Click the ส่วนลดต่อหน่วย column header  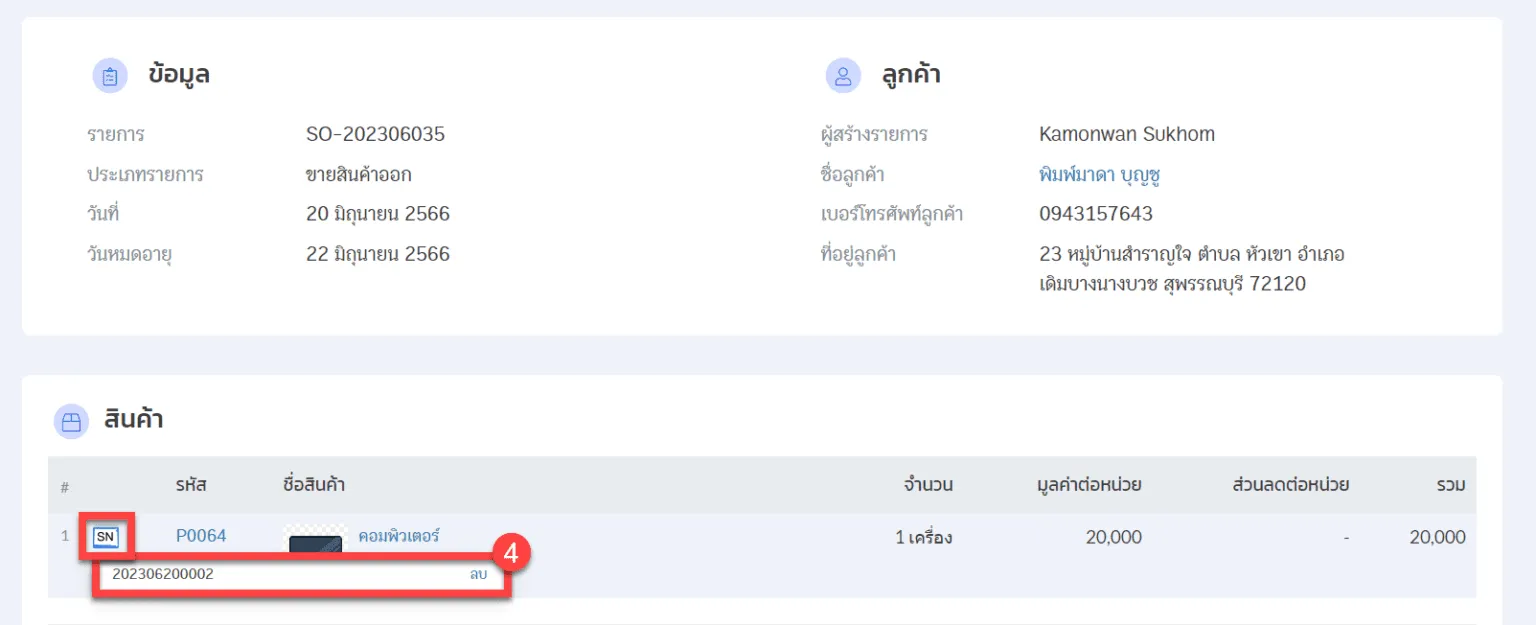(x=1290, y=485)
